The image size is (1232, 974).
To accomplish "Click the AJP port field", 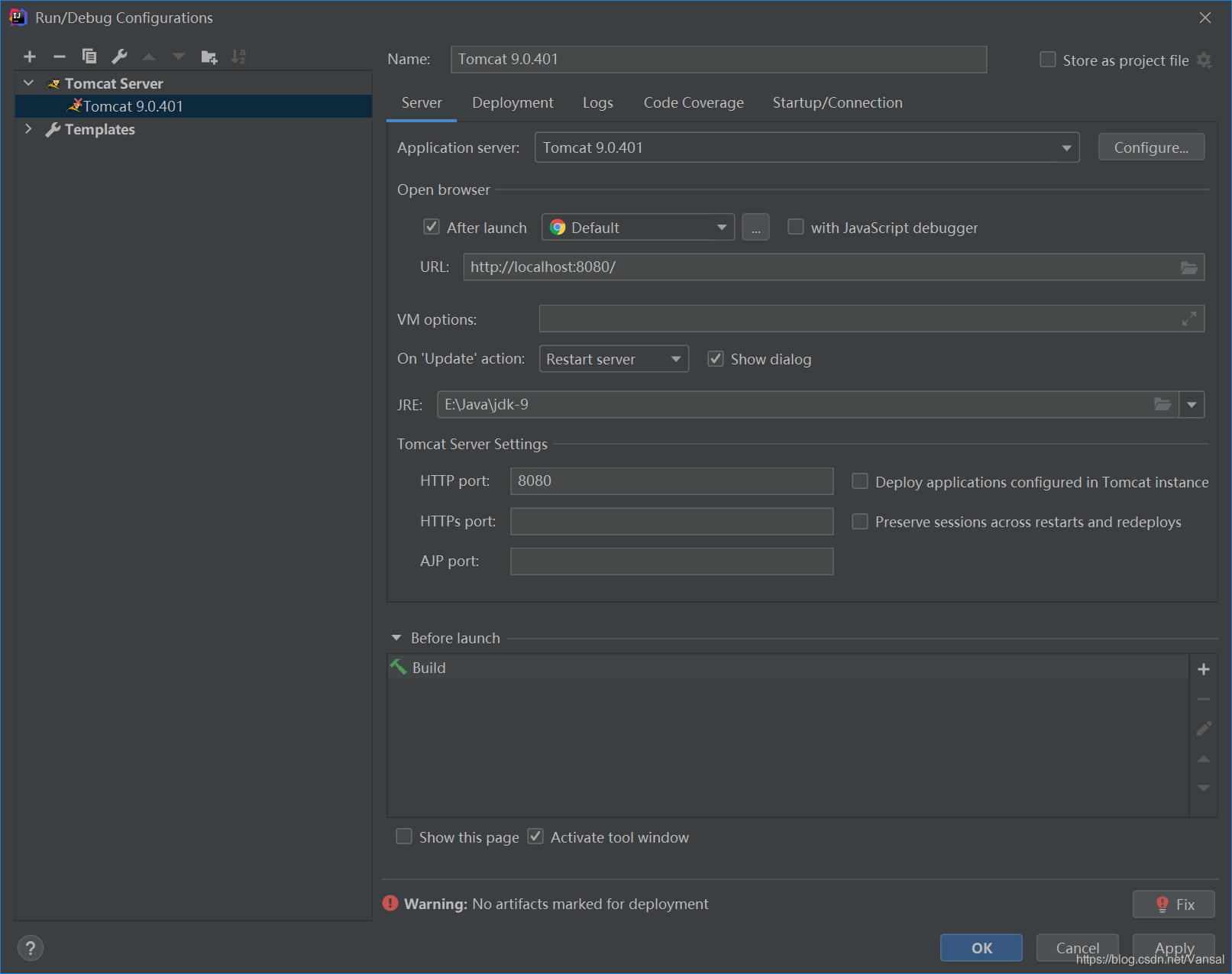I will click(x=671, y=561).
